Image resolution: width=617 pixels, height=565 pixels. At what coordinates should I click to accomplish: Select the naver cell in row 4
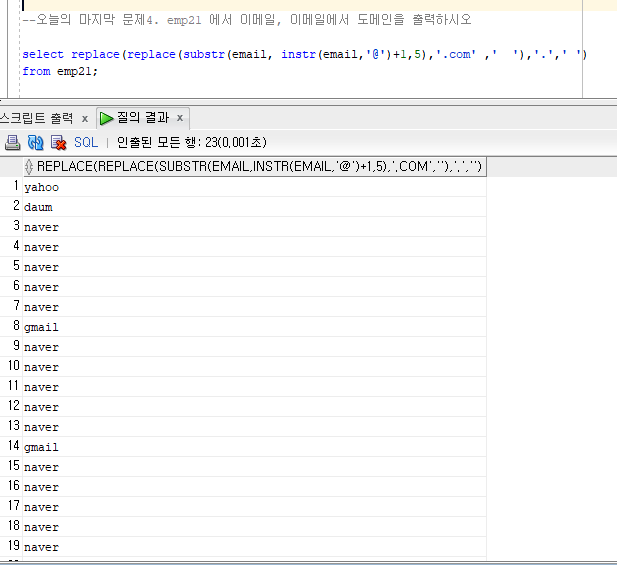click(255, 247)
